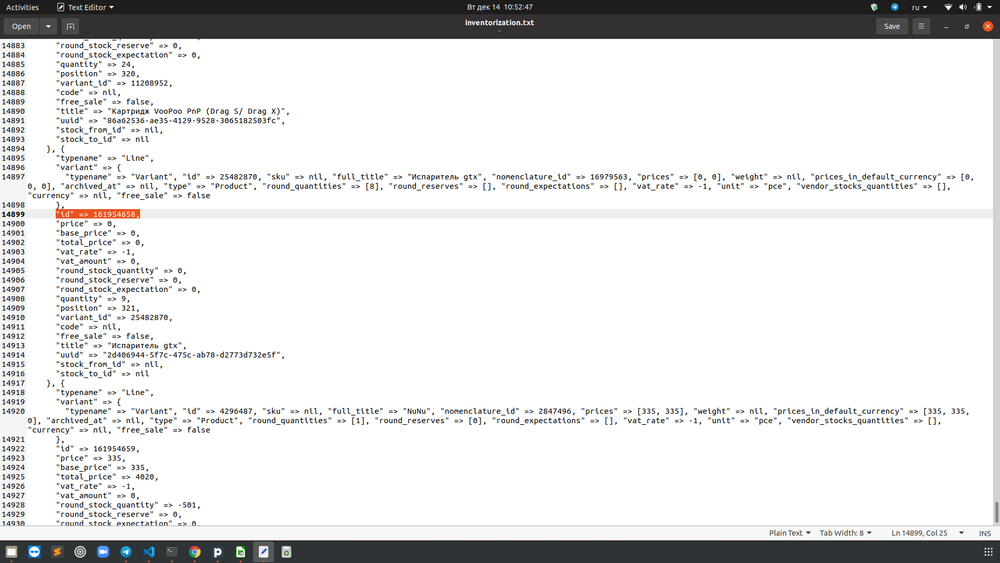This screenshot has width=1000, height=563.
Task: Click uuid line starting 2d406944
Action: click(x=171, y=355)
